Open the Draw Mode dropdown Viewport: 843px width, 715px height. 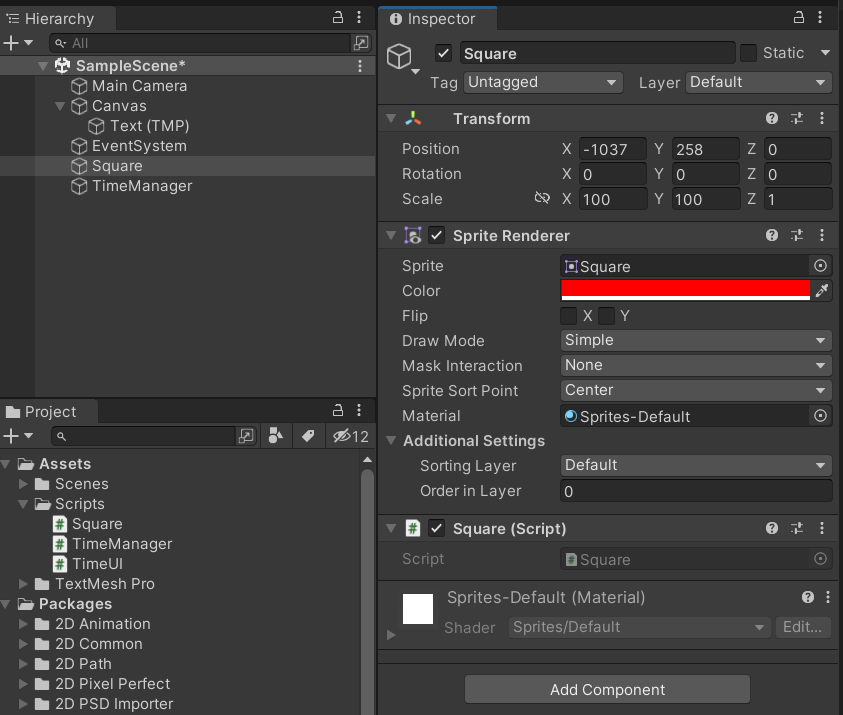pos(696,341)
